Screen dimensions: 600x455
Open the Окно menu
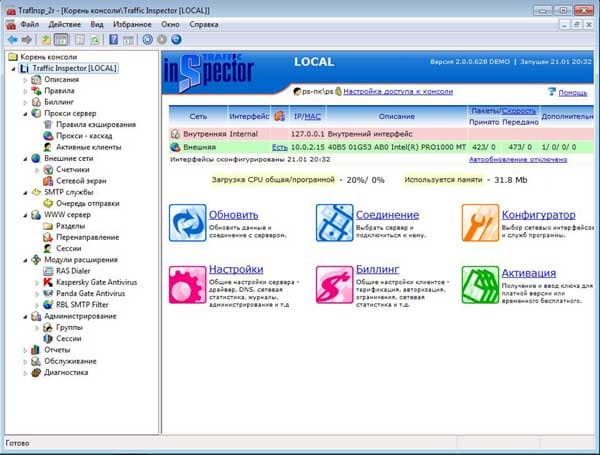[x=170, y=24]
